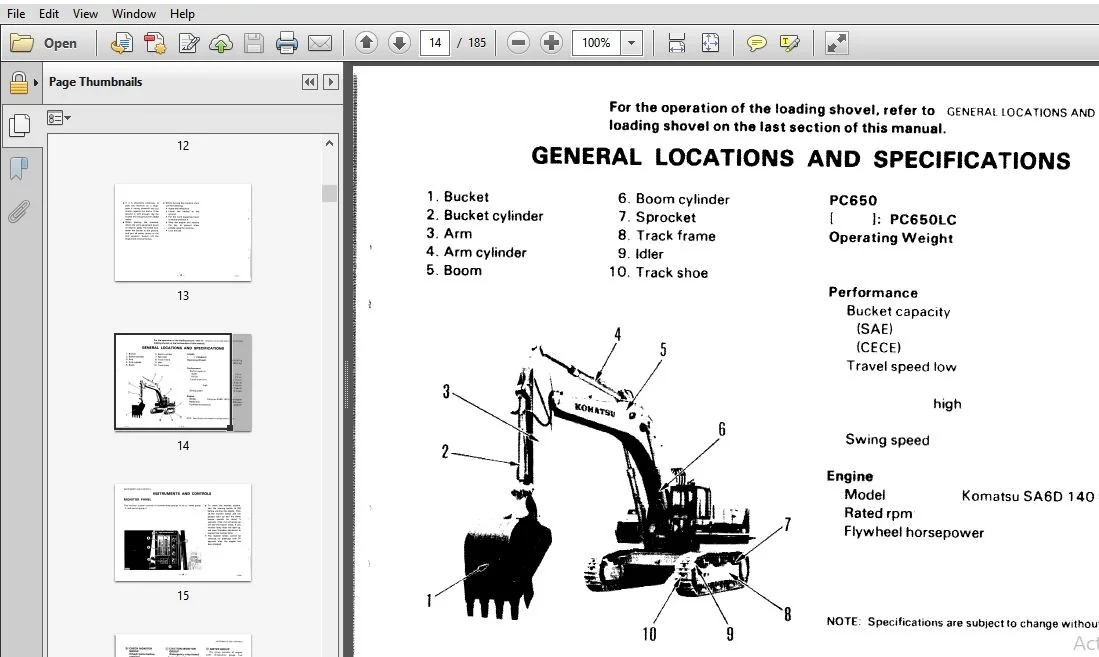This screenshot has height=657, width=1099.
Task: Click the text '4. Arm cylinder'
Action: pos(476,252)
